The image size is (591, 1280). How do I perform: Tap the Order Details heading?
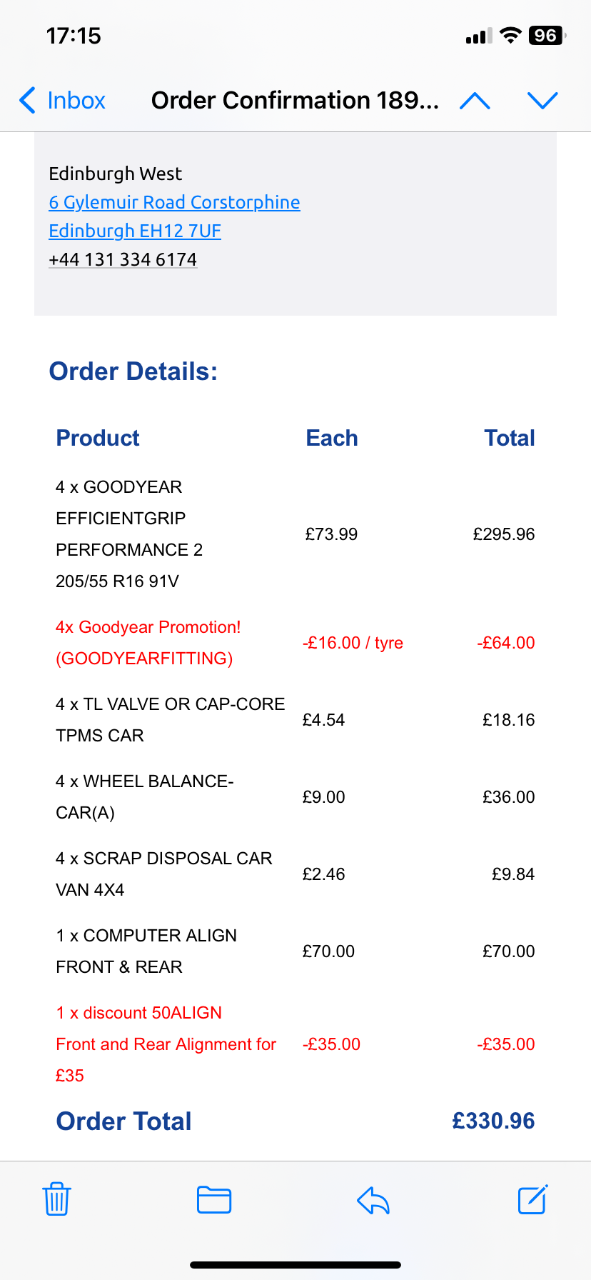pos(133,372)
